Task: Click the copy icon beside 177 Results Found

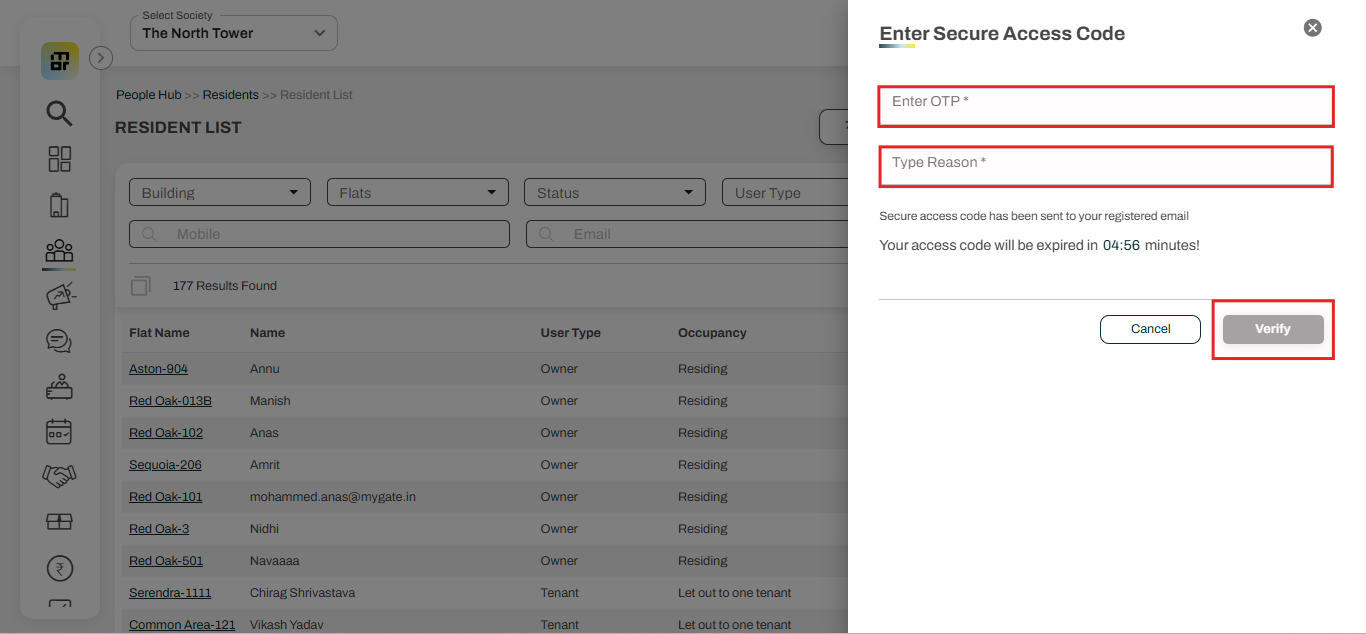Action: tap(141, 286)
